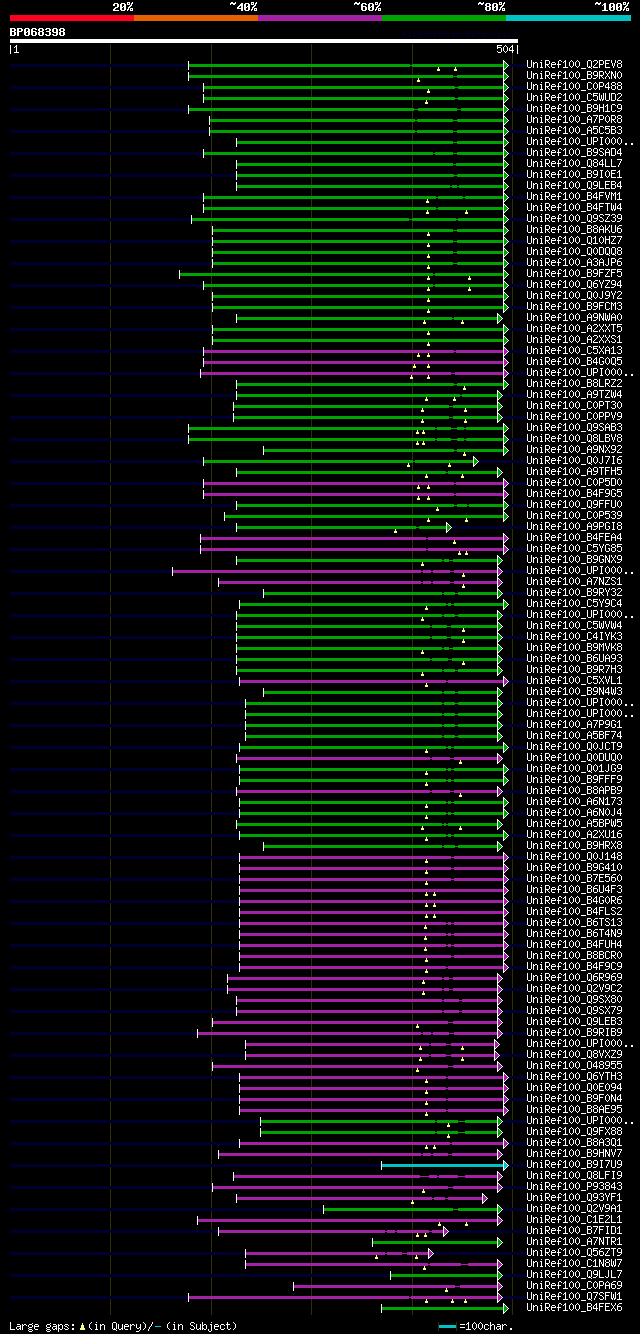Open hit UniRef100_C5XVL1
640x1334 pixels.
tap(574, 680)
